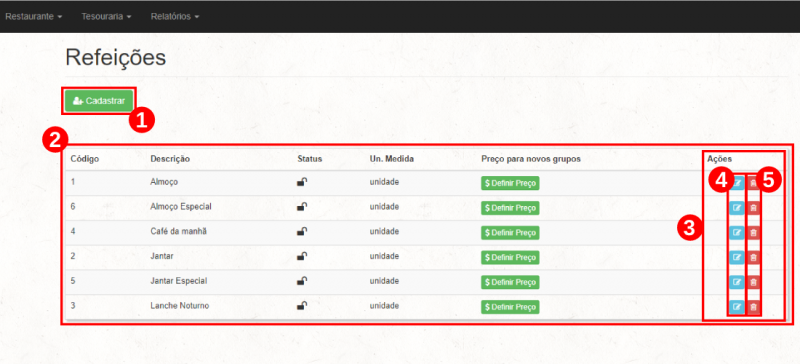Click Definir Preço for Jantar Especial
800x364 pixels.
click(510, 282)
